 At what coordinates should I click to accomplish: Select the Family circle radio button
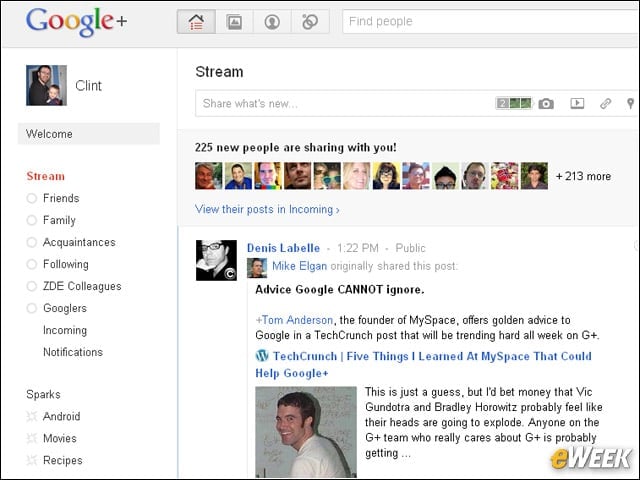pyautogui.click(x=31, y=220)
